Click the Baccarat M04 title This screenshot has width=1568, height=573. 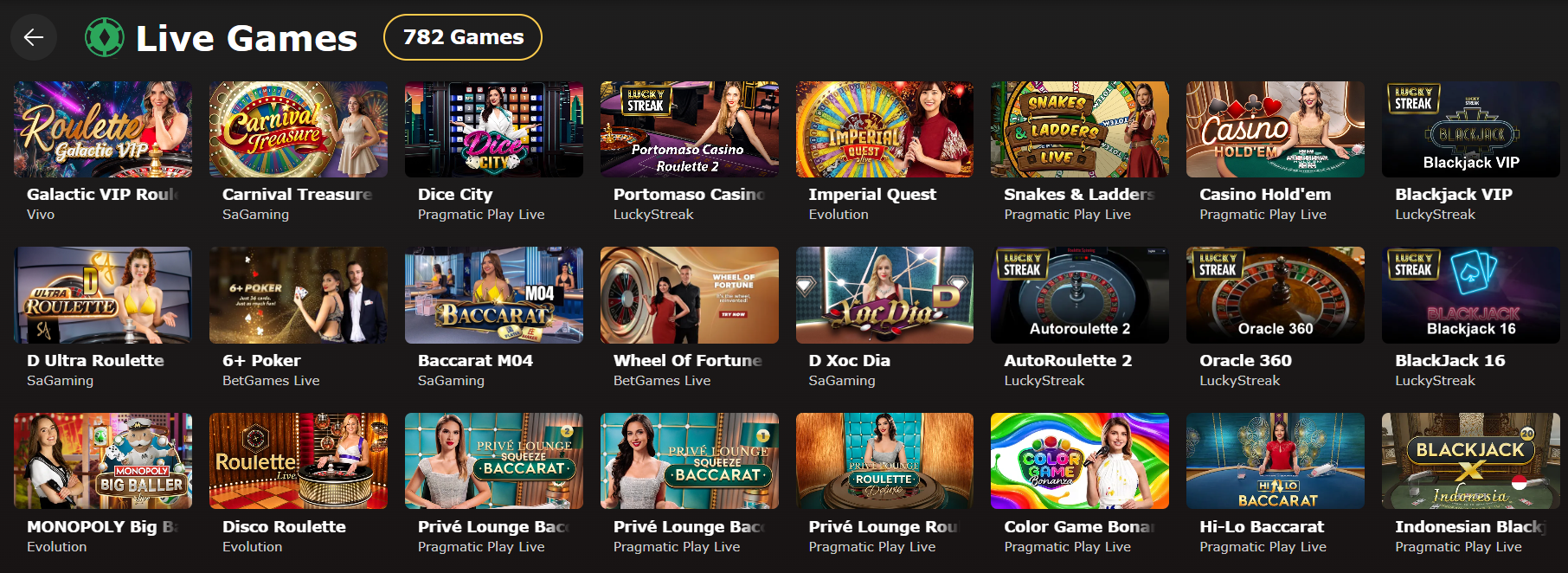pyautogui.click(x=475, y=361)
